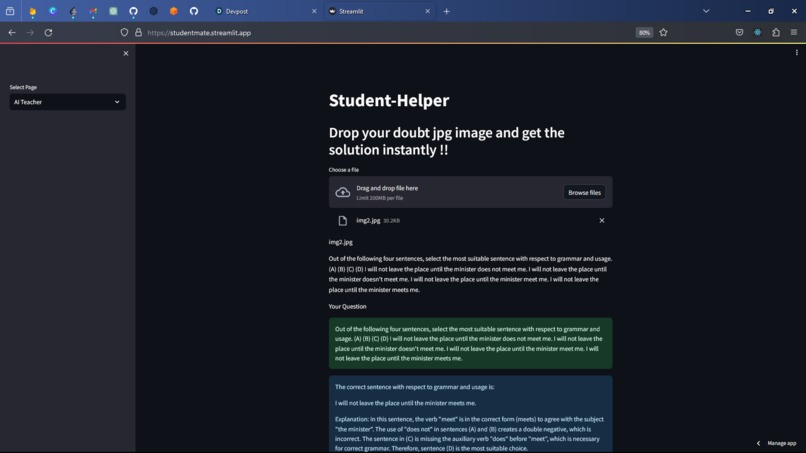Click the green question text box

tap(470, 343)
